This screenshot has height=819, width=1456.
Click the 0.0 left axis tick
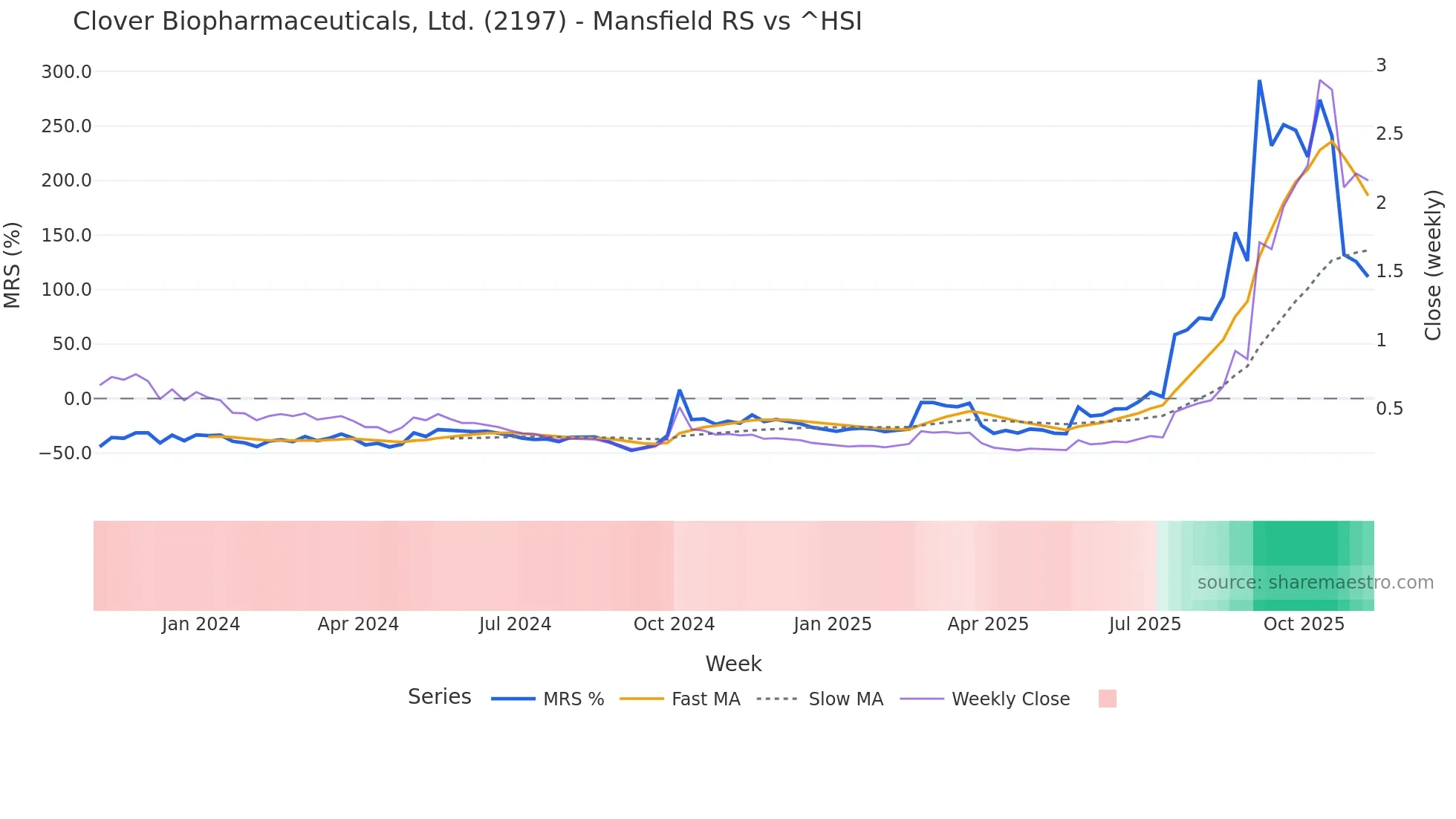[x=77, y=399]
